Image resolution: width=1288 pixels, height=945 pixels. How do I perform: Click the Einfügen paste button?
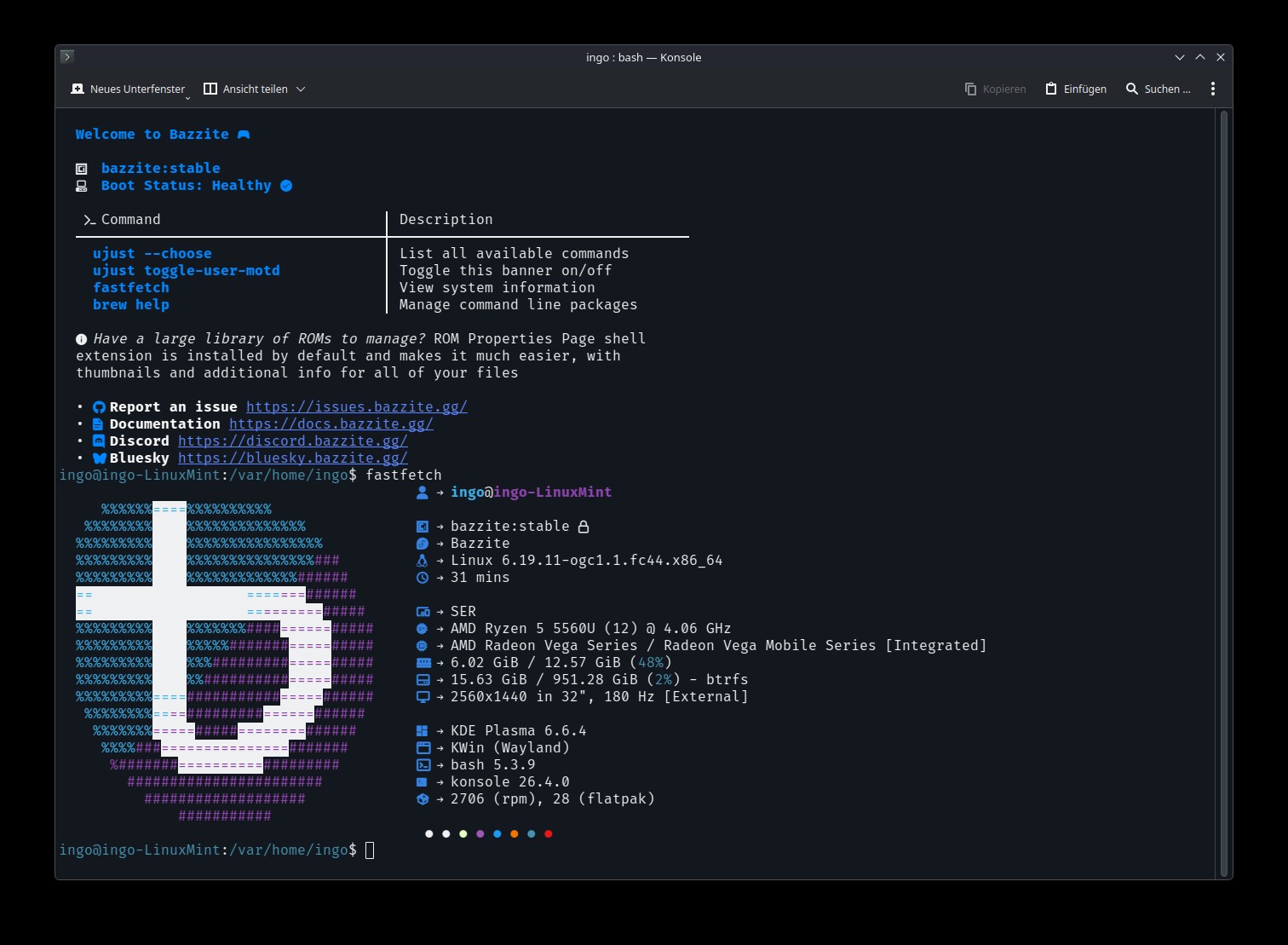tap(1076, 89)
